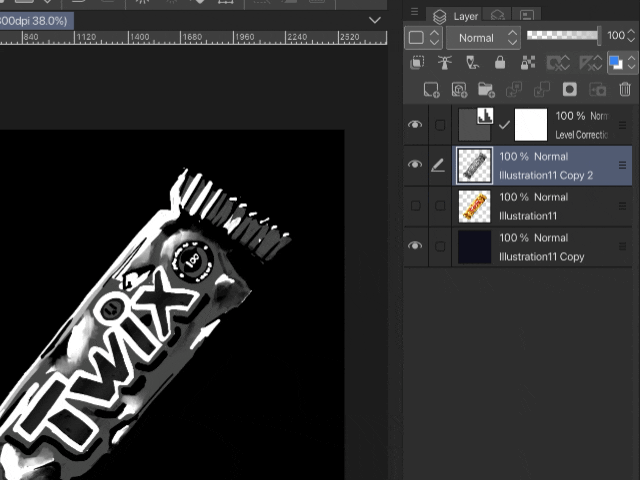This screenshot has width=640, height=480.
Task: Toggle Lock Layer padlock icon
Action: [x=500, y=62]
